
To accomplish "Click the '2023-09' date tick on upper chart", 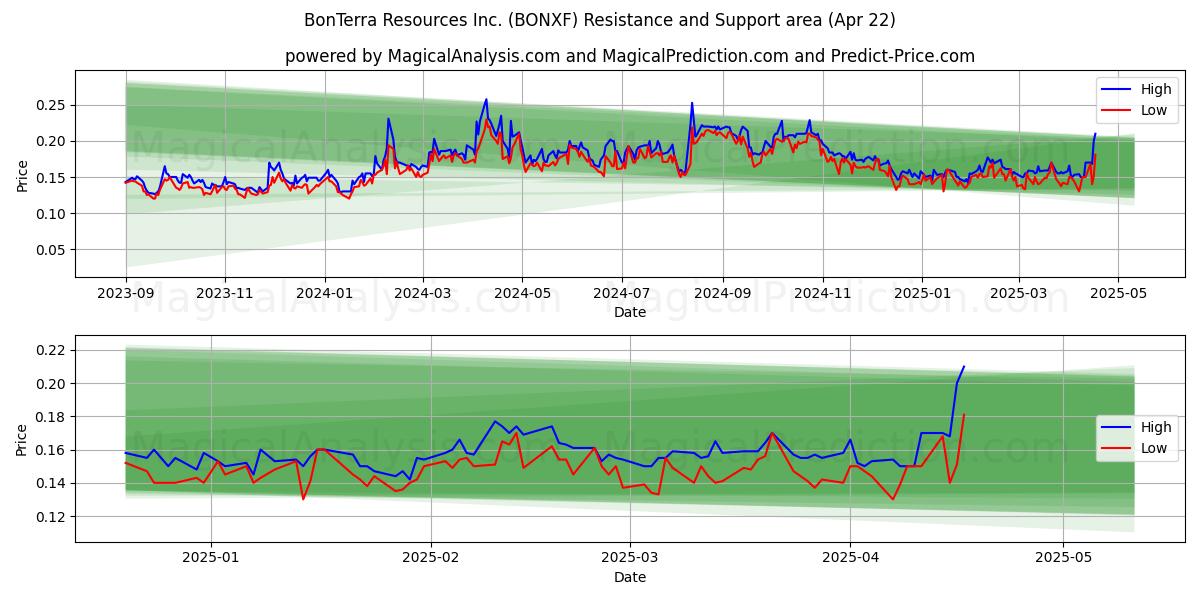I will tap(125, 294).
